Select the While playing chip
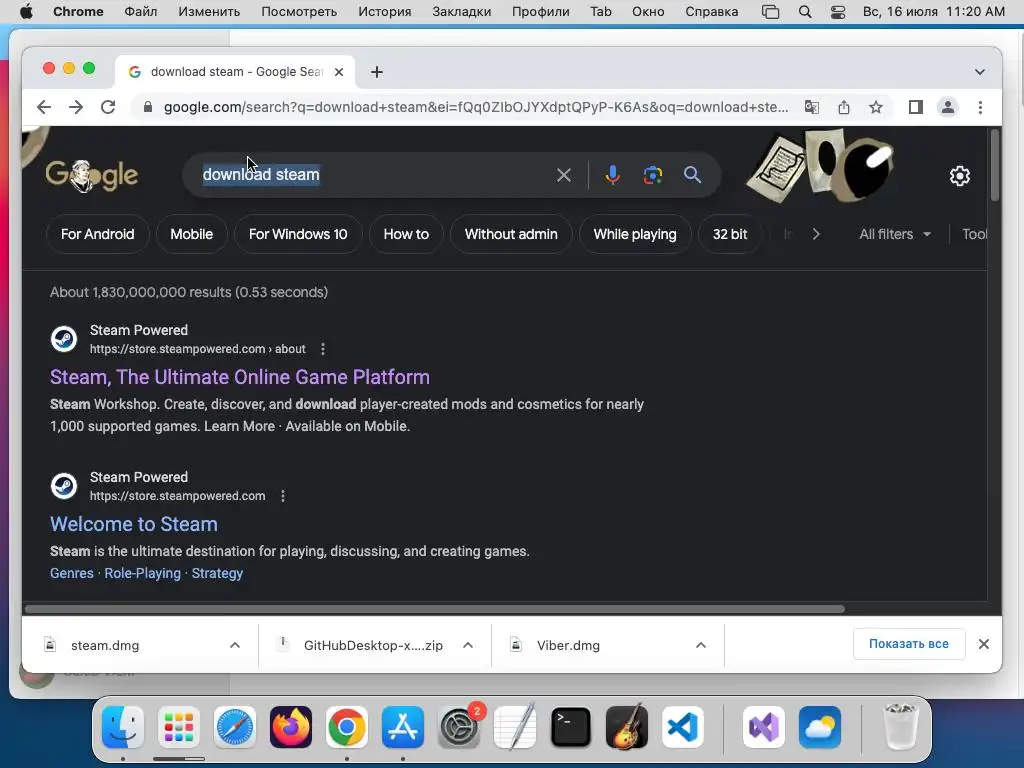Screen dimensions: 1024x768 635,234
